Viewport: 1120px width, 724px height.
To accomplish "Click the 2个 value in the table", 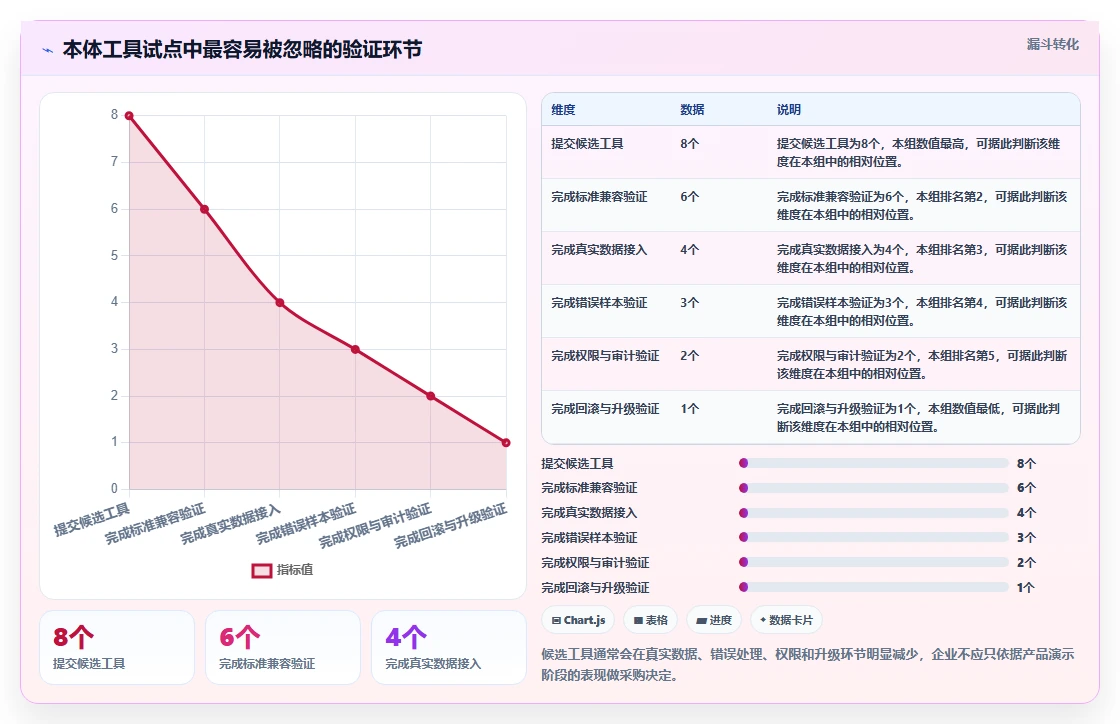I will (x=689, y=356).
